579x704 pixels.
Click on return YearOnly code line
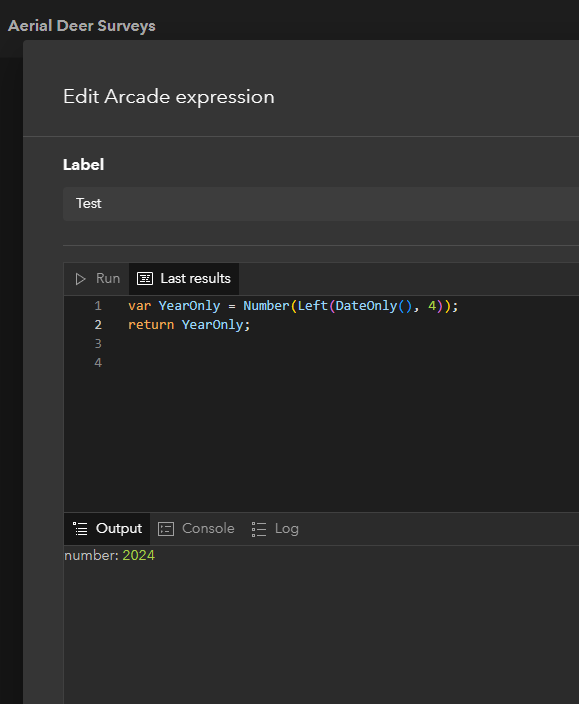coord(189,325)
